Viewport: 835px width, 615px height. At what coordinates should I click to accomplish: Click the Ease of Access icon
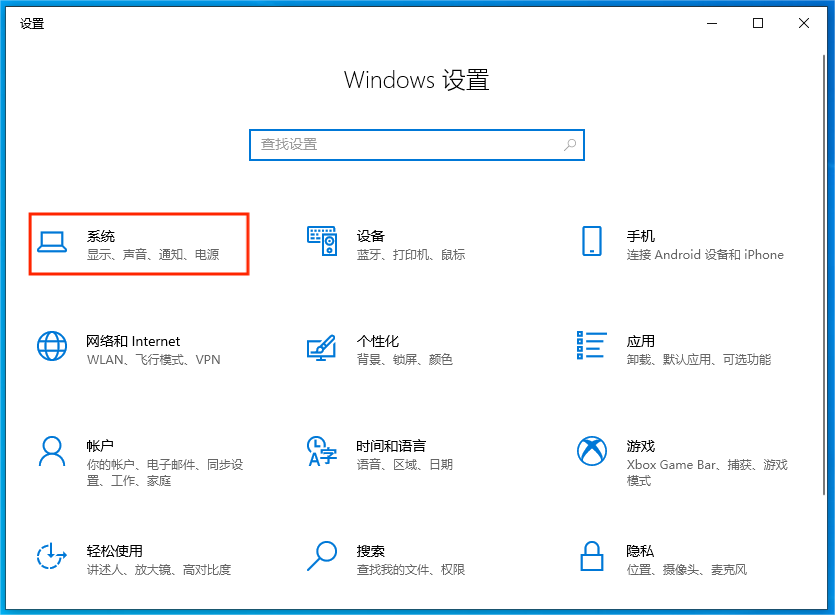[x=52, y=557]
